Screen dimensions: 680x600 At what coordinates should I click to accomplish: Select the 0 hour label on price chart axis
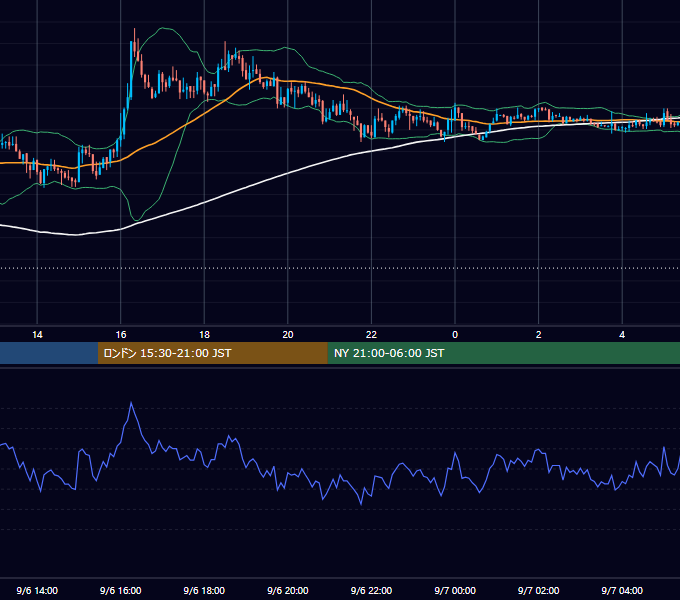[x=455, y=335]
